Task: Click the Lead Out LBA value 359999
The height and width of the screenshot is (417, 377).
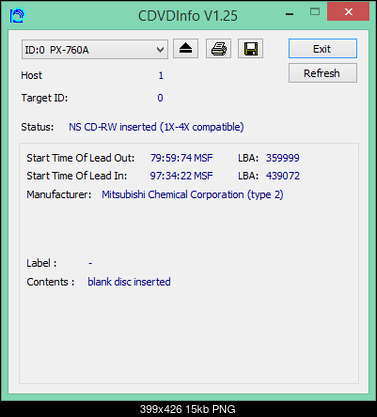Action: 282,158
